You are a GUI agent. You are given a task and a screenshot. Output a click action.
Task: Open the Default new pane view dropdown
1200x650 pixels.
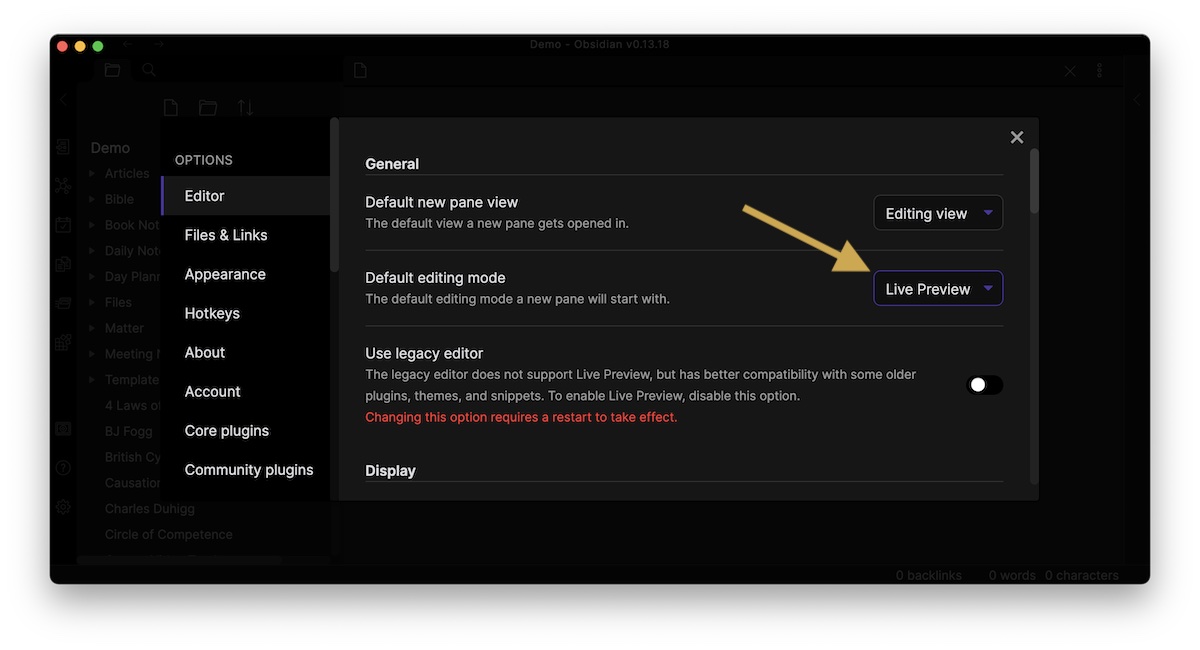pyautogui.click(x=938, y=213)
